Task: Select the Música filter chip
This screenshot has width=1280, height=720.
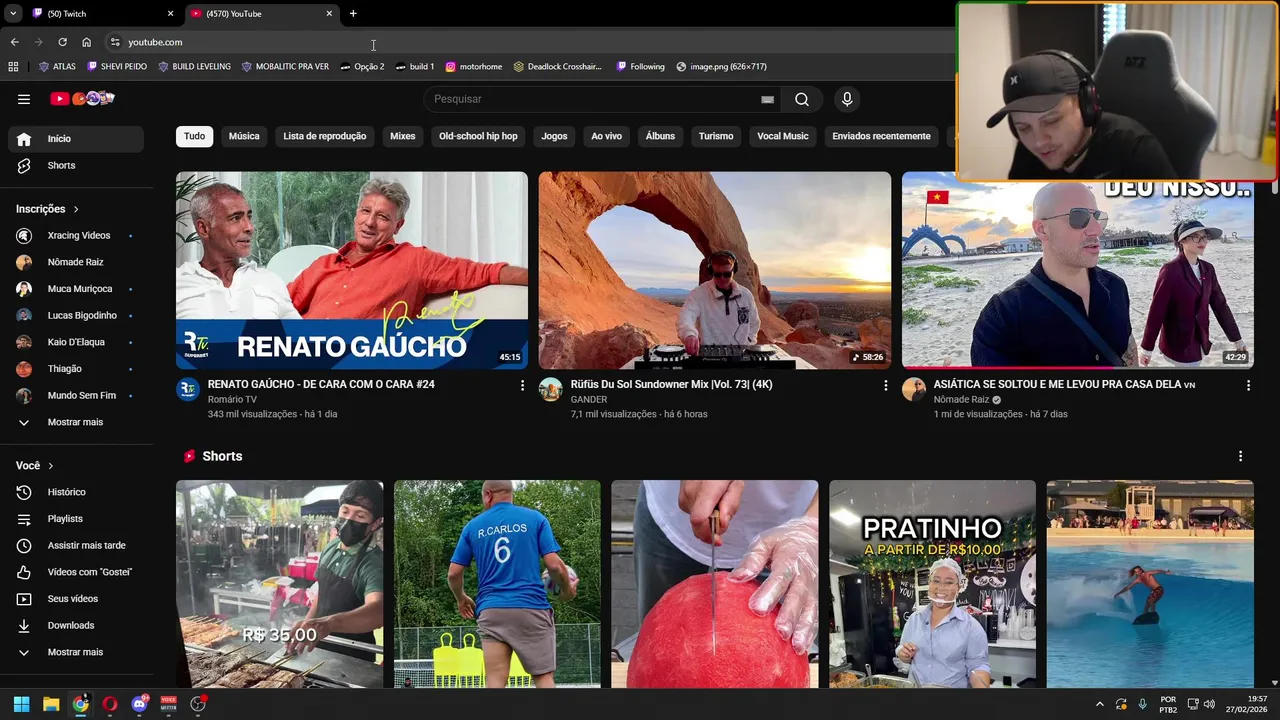Action: (244, 136)
